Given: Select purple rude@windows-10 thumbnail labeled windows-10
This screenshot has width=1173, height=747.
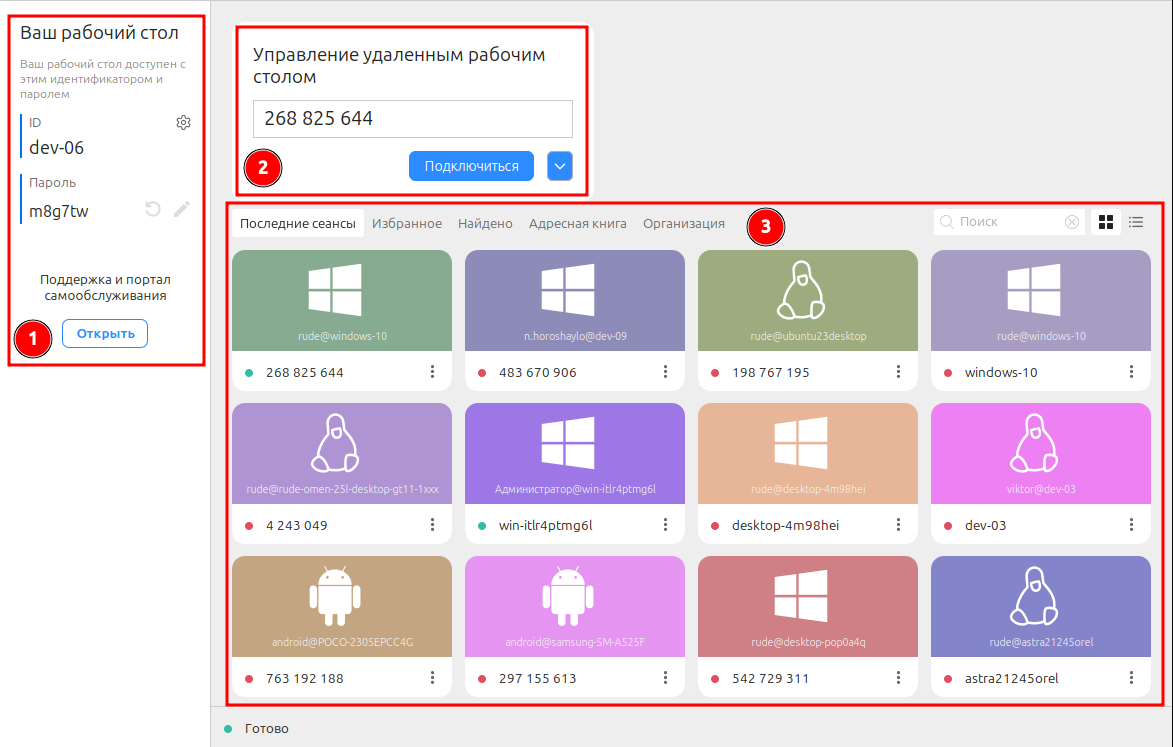Looking at the screenshot, I should (x=1041, y=301).
